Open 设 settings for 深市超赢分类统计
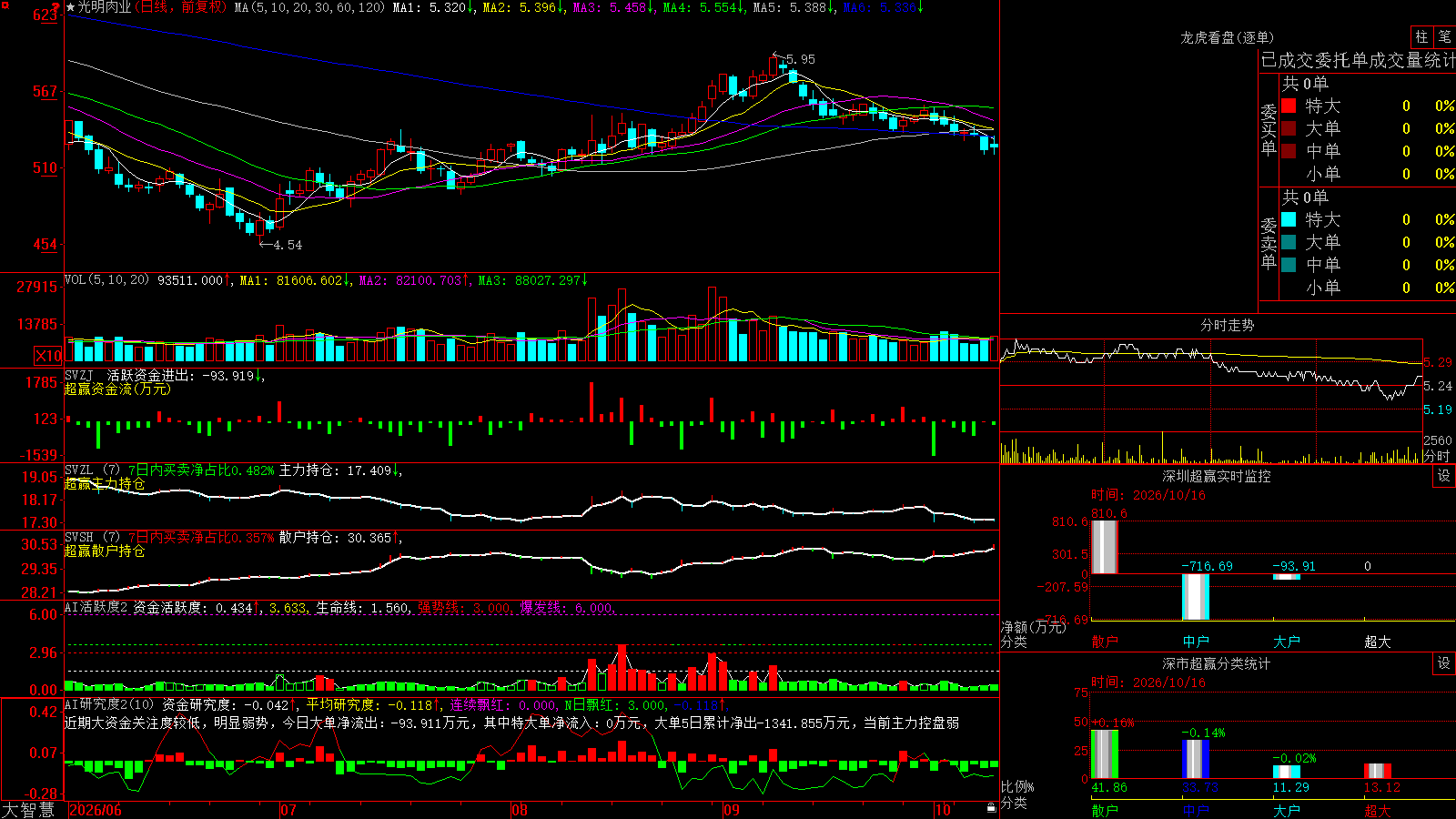This screenshot has width=1456, height=819. click(x=1444, y=663)
